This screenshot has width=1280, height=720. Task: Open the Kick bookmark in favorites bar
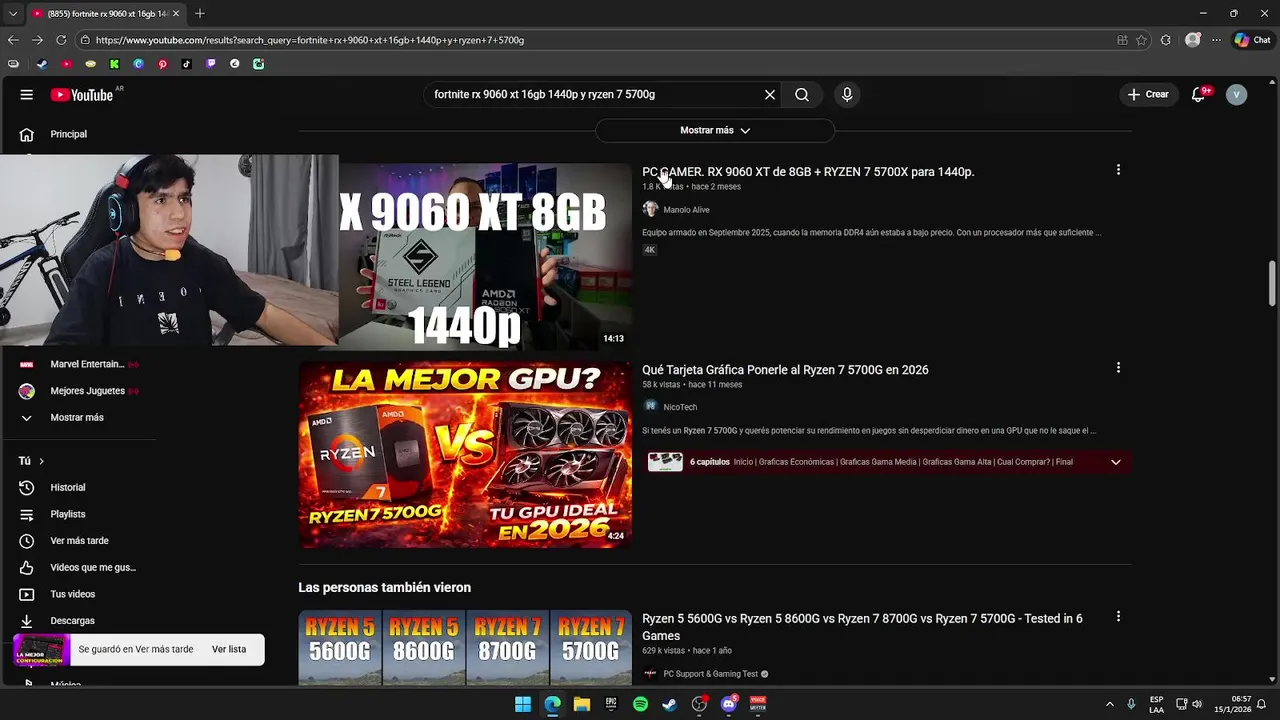click(x=114, y=64)
